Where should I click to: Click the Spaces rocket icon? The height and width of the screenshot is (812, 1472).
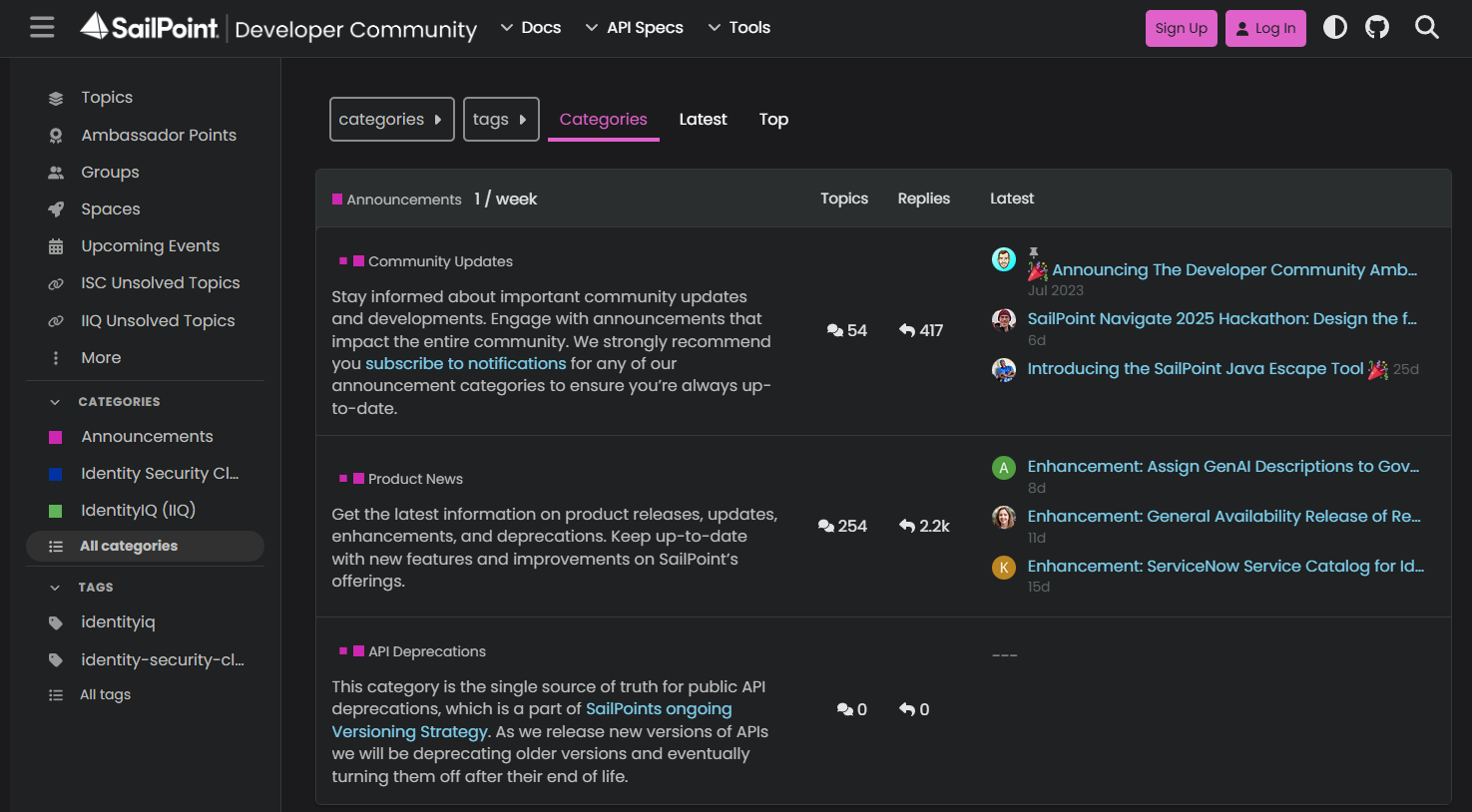pos(56,209)
